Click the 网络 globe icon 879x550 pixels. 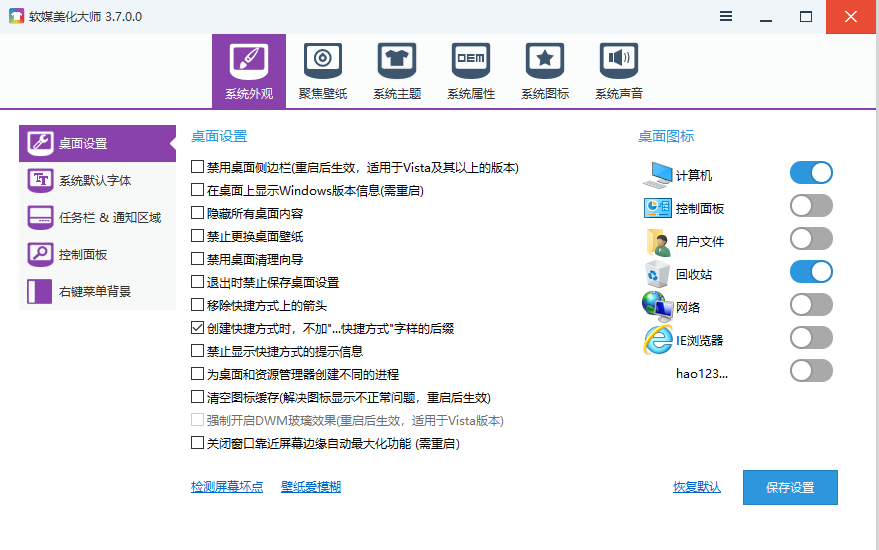658,306
